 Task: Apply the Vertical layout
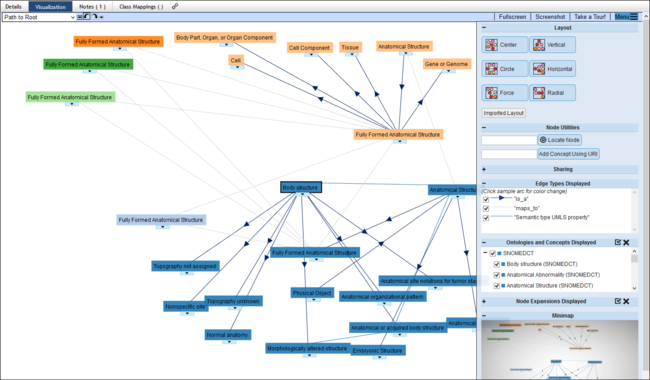pos(552,45)
